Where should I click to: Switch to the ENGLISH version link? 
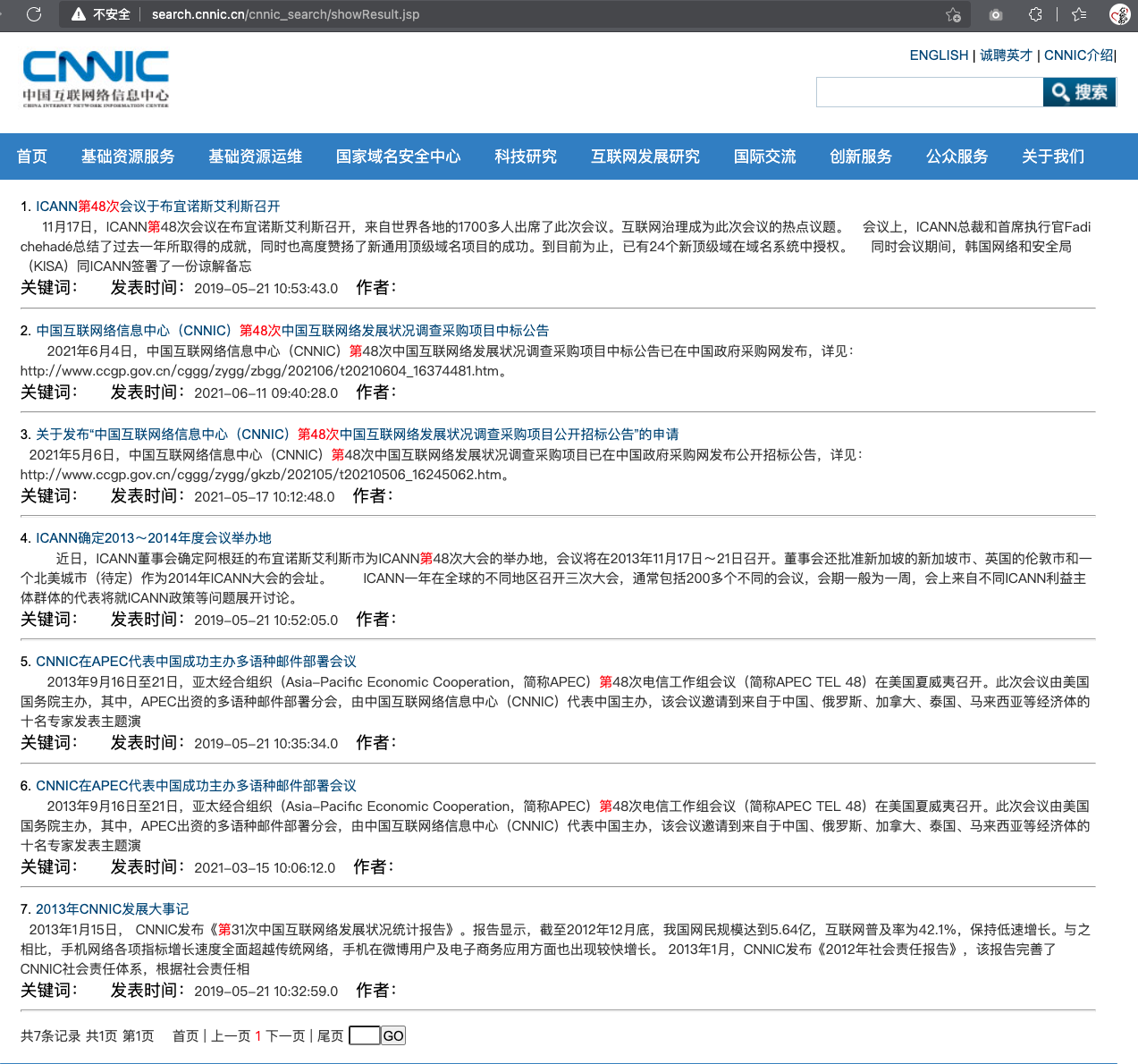click(x=939, y=55)
